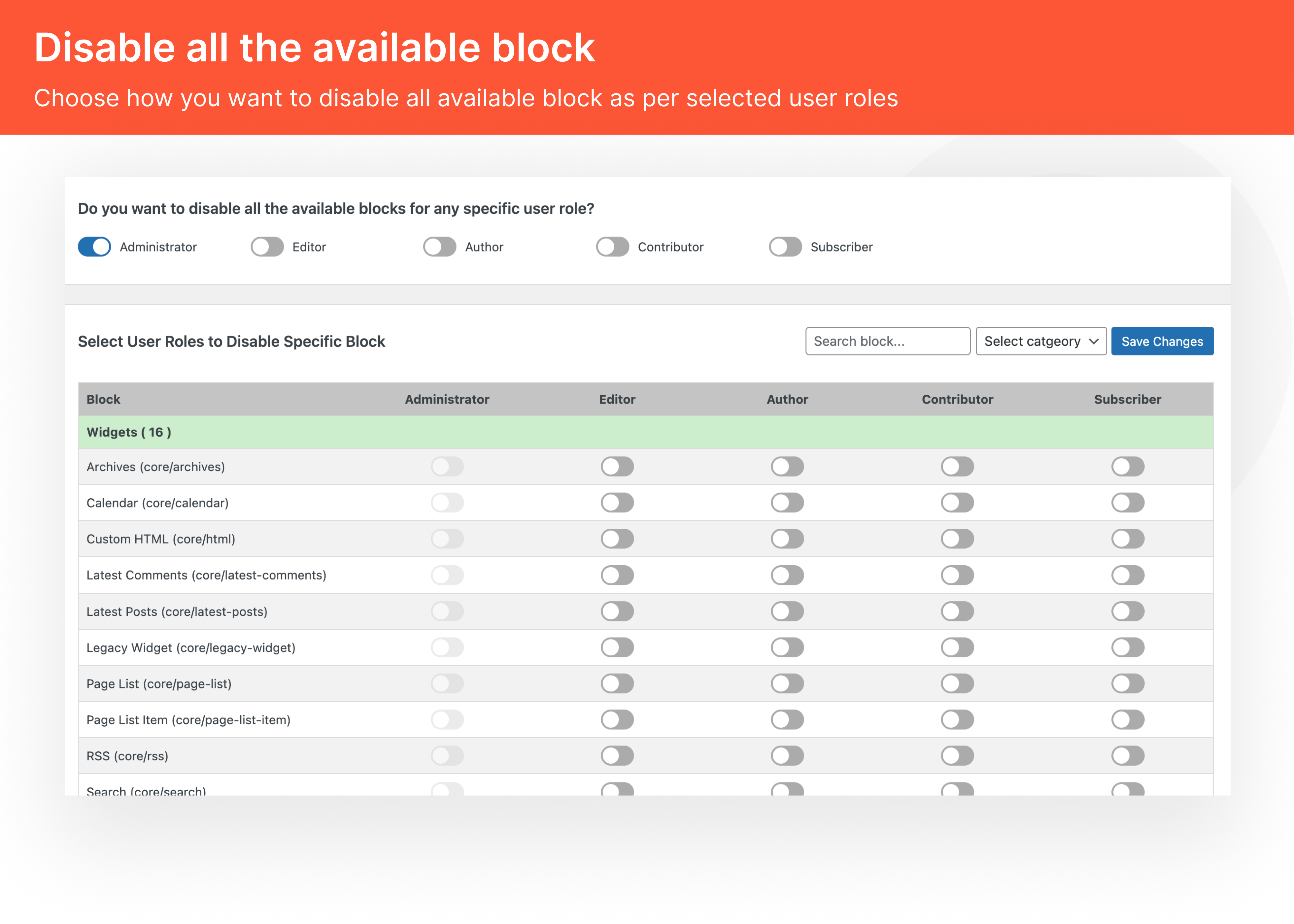Image resolution: width=1294 pixels, height=924 pixels.
Task: Select the Calendar (core/calendar) row label
Action: click(x=158, y=503)
